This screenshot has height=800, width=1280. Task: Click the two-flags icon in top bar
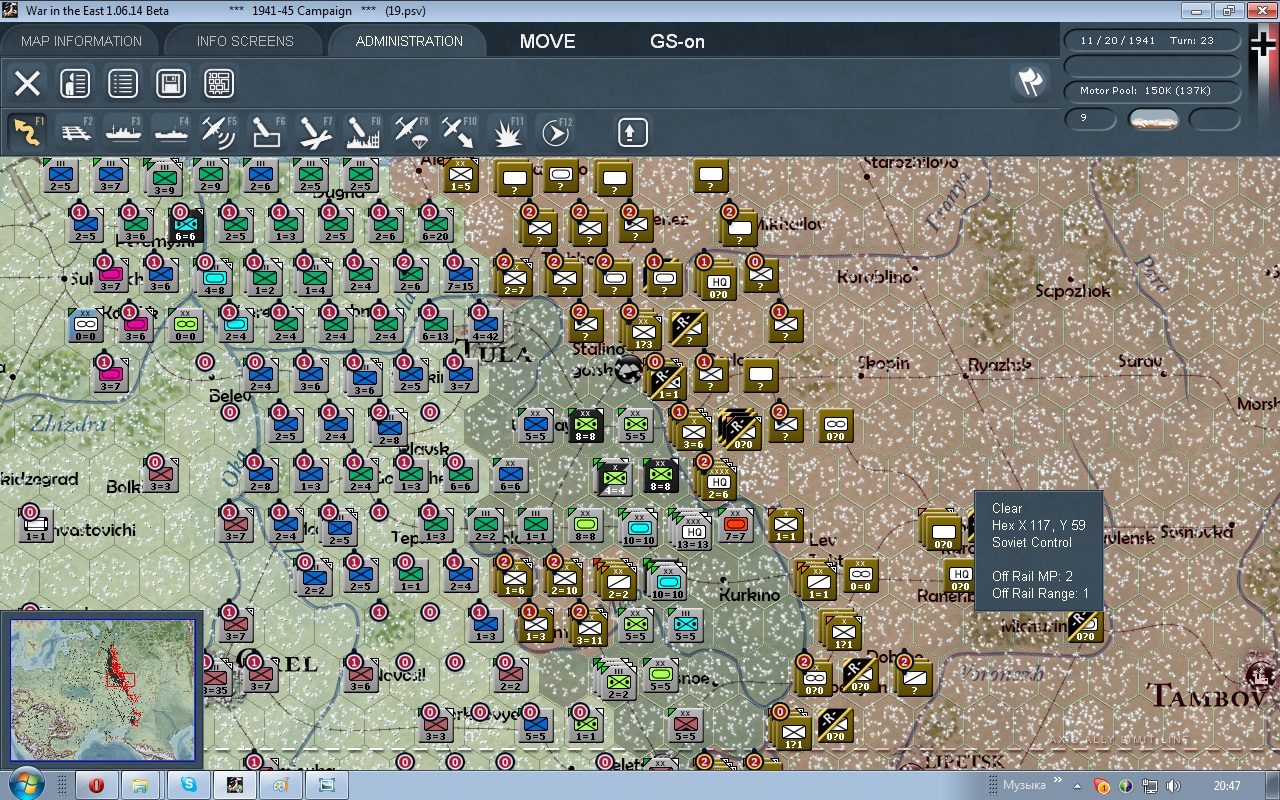pos(1030,82)
